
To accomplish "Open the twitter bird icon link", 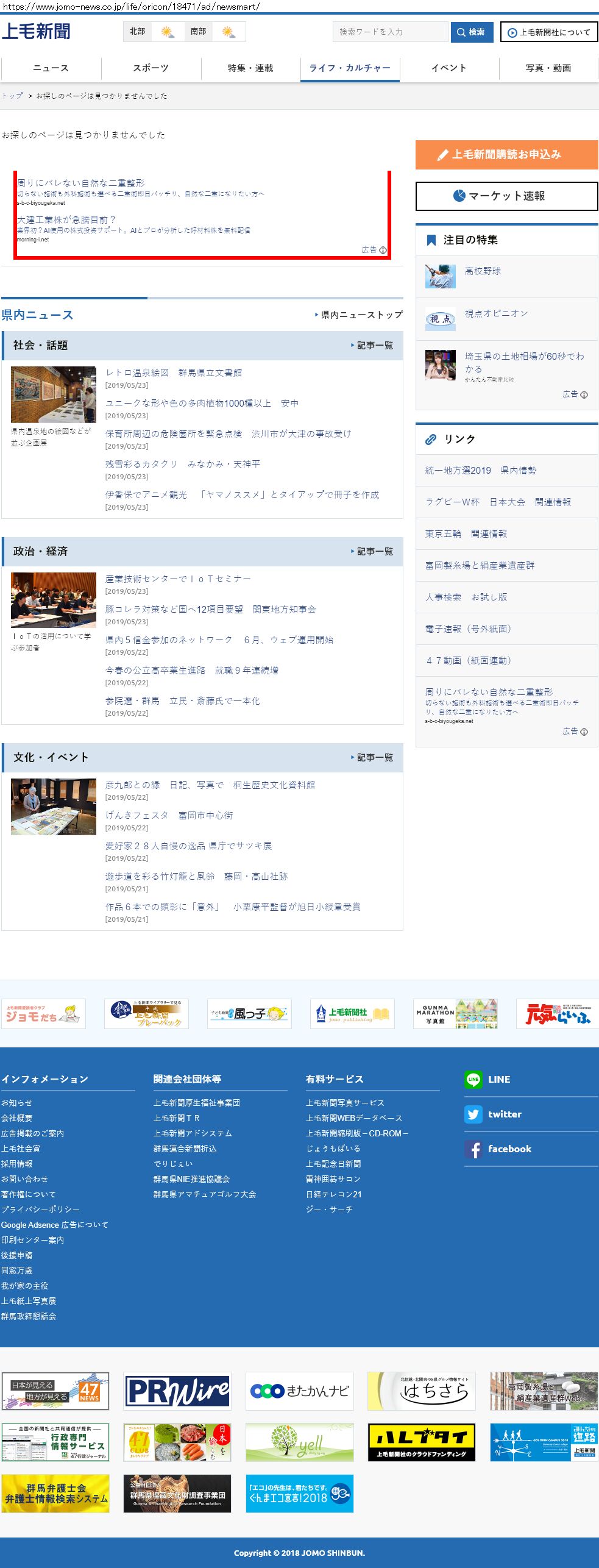I will 473,1114.
